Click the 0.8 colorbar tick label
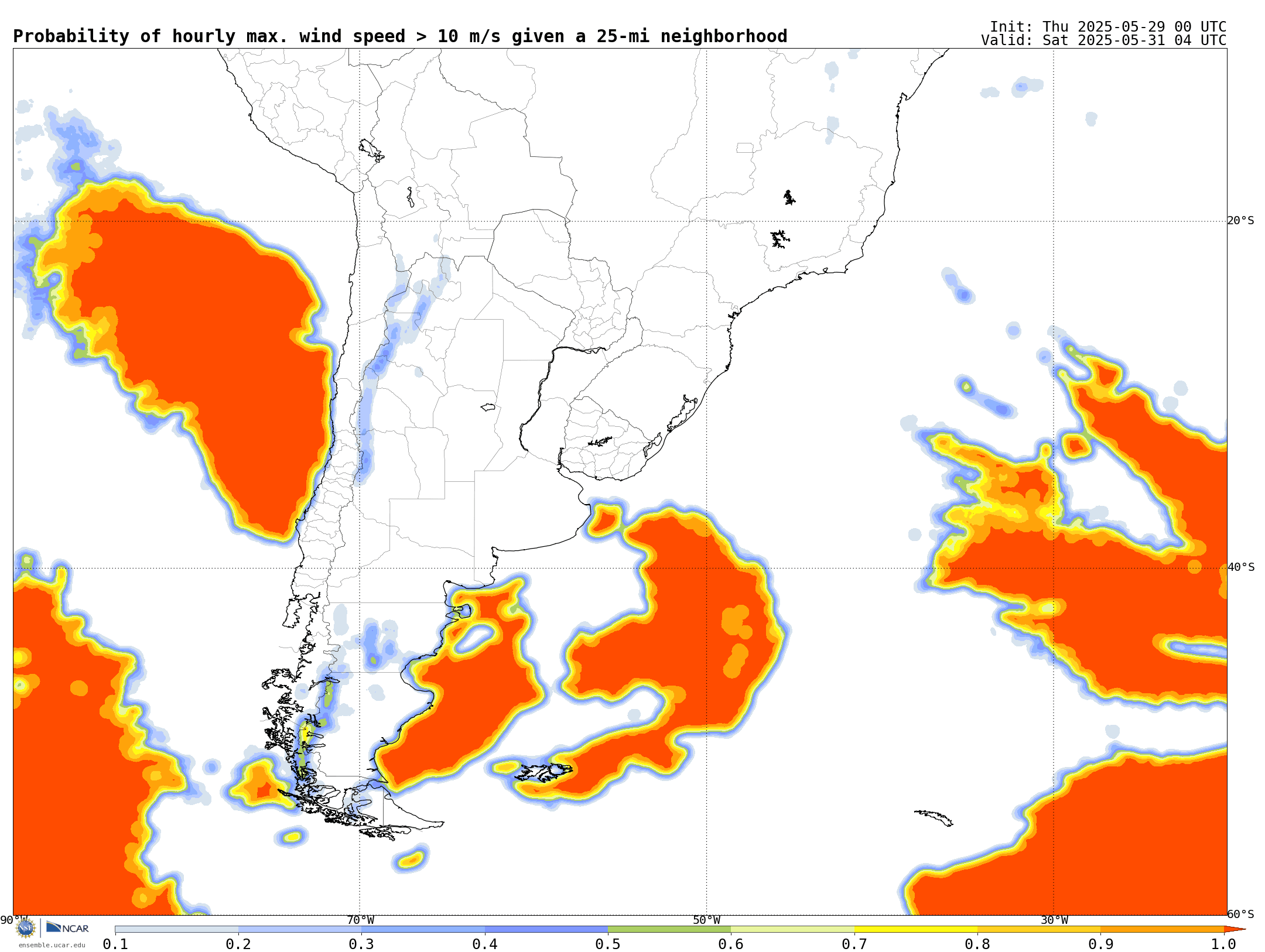 click(x=977, y=944)
